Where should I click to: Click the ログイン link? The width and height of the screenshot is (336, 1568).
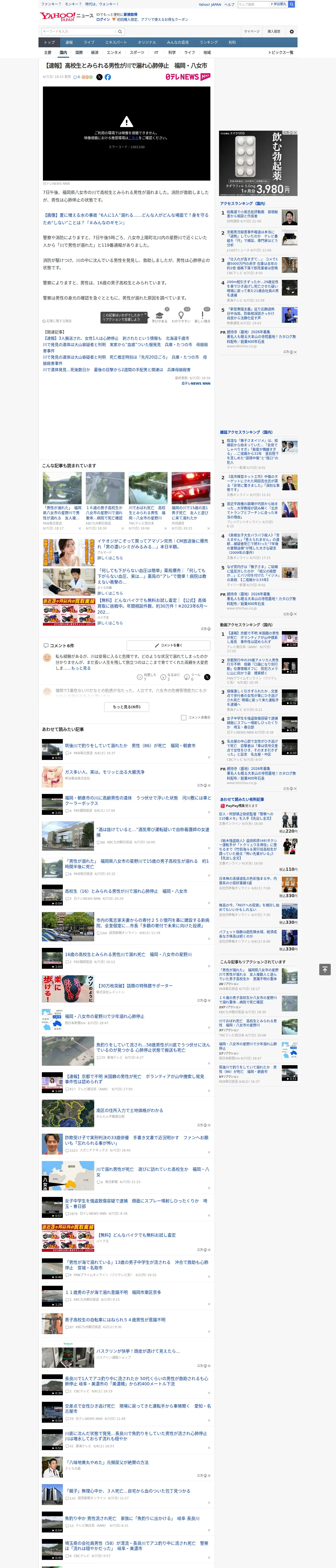[103, 20]
